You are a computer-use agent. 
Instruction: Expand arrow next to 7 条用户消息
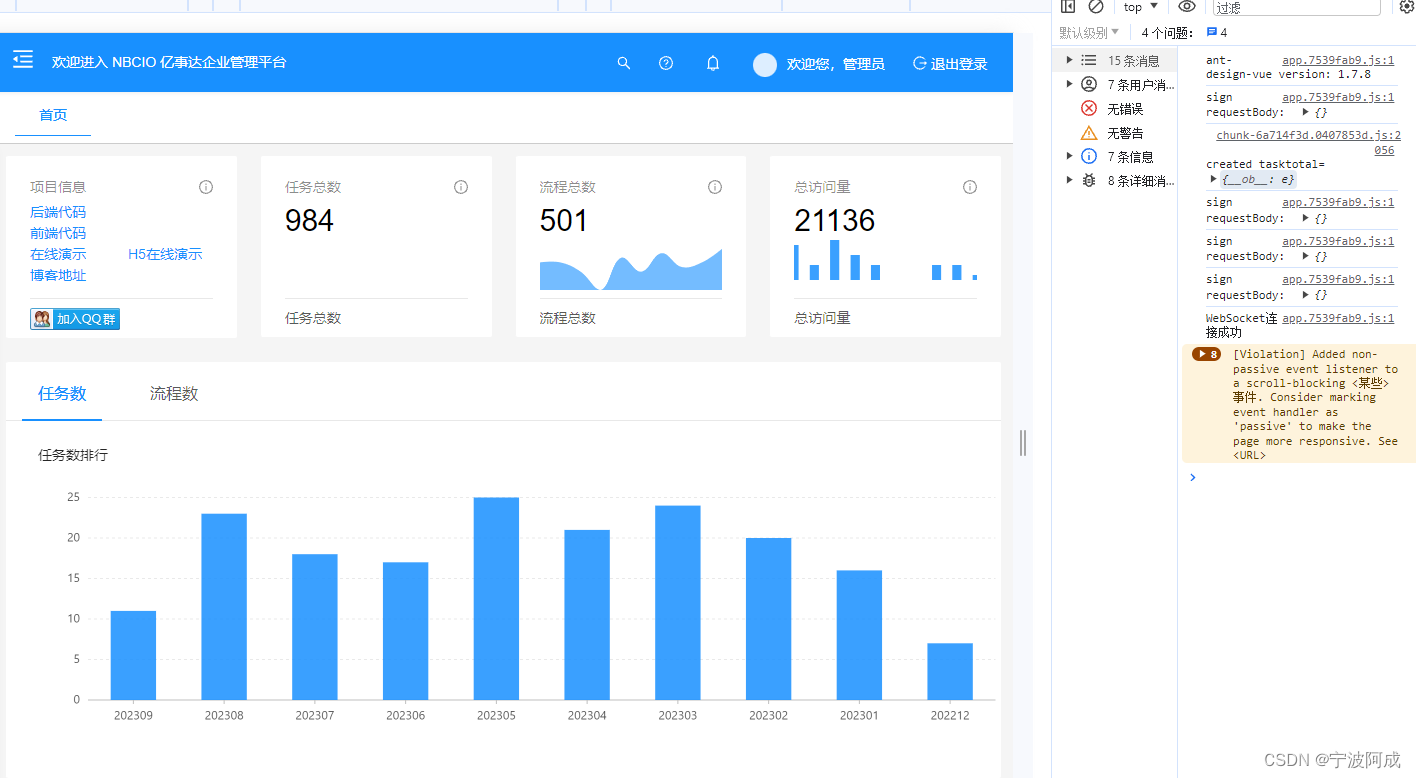(x=1069, y=85)
